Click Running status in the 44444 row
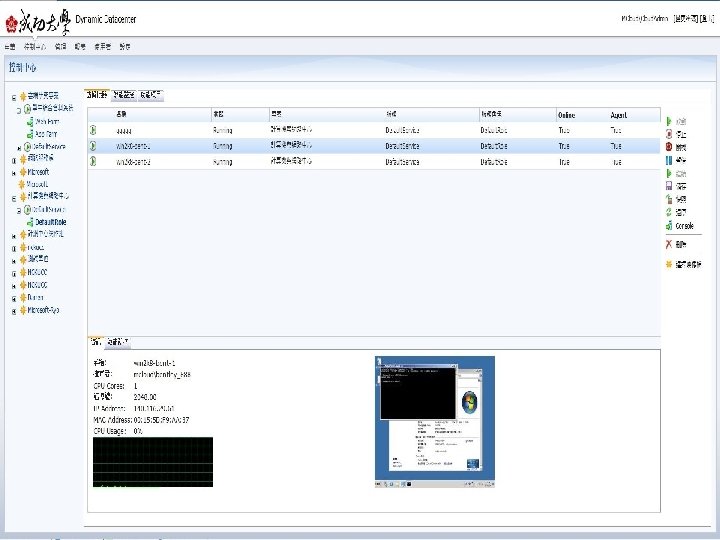The height and width of the screenshot is (540, 720). [223, 130]
